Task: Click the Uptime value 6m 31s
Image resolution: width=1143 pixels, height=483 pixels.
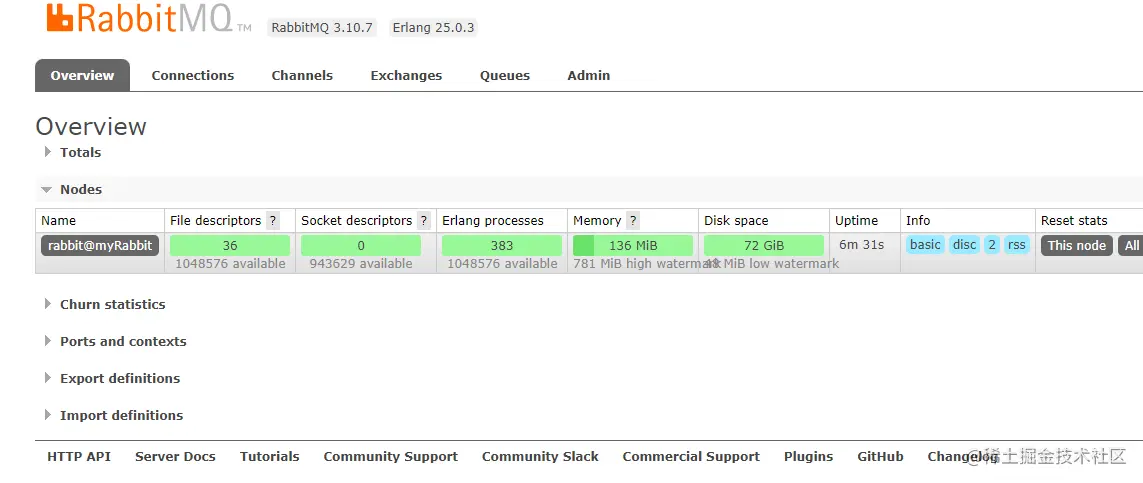Action: pos(862,245)
